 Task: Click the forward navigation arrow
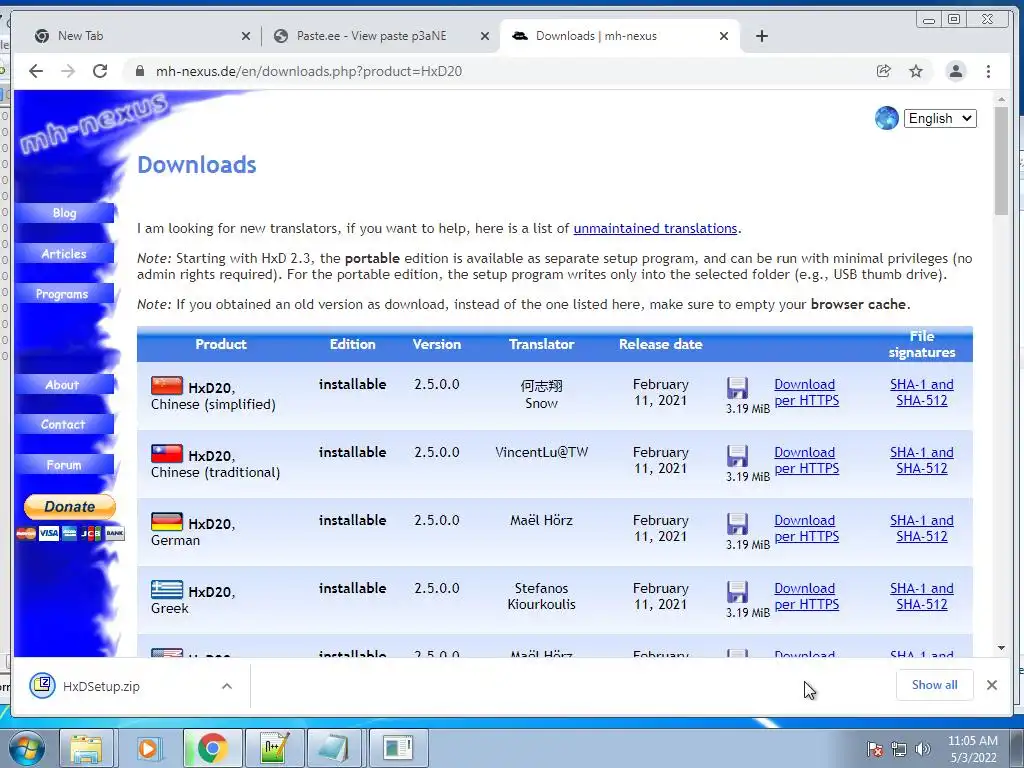tap(68, 71)
